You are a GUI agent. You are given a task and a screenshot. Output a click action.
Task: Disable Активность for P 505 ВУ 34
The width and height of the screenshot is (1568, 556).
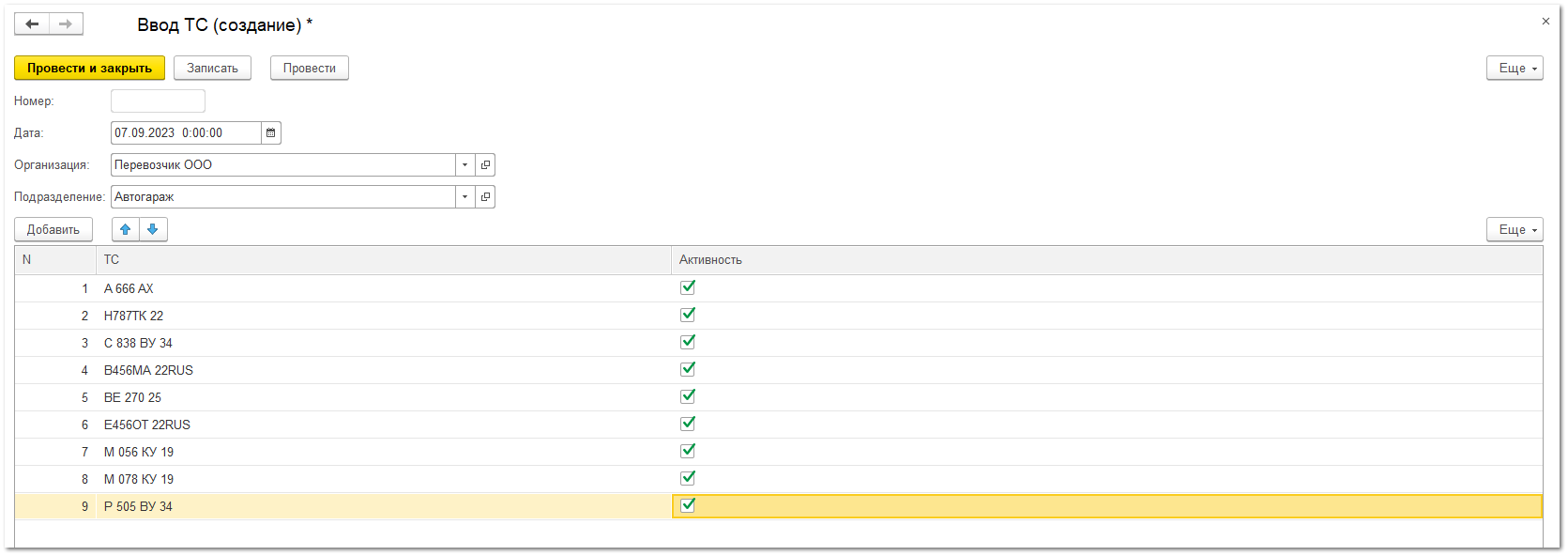tap(688, 506)
